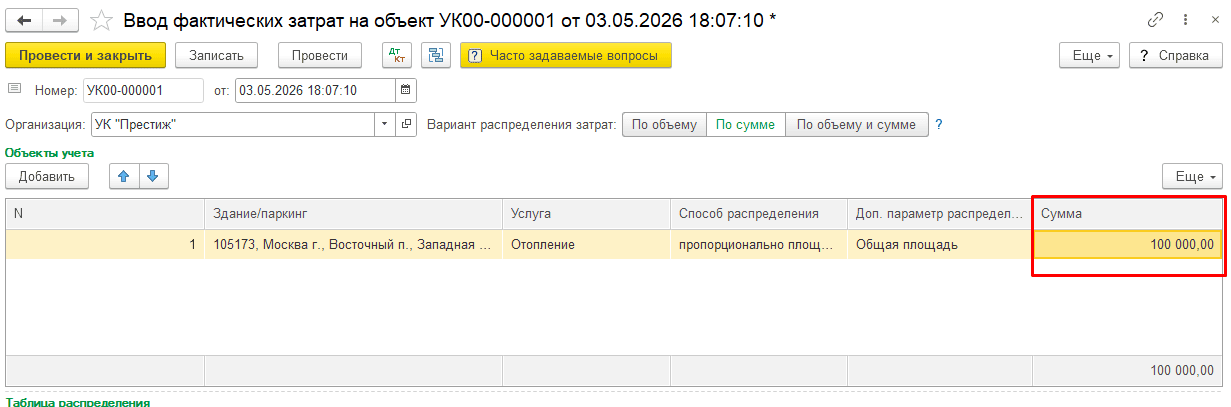This screenshot has height=407, width=1231.
Task: Select По сумме distribution variant
Action: click(x=746, y=125)
